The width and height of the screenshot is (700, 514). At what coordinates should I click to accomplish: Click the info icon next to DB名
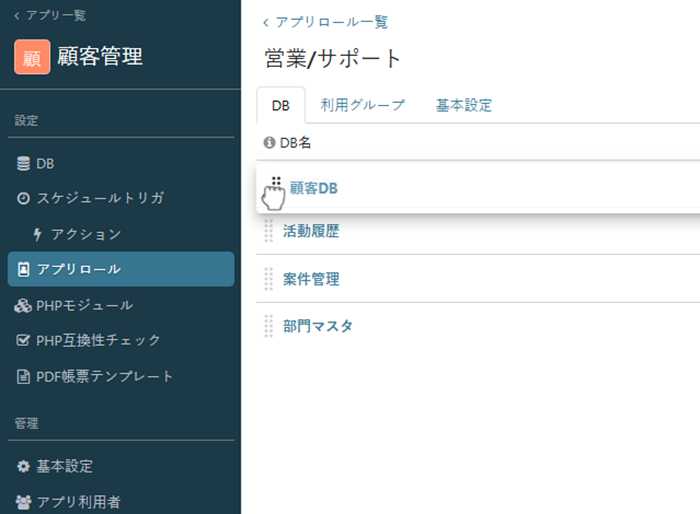268,143
